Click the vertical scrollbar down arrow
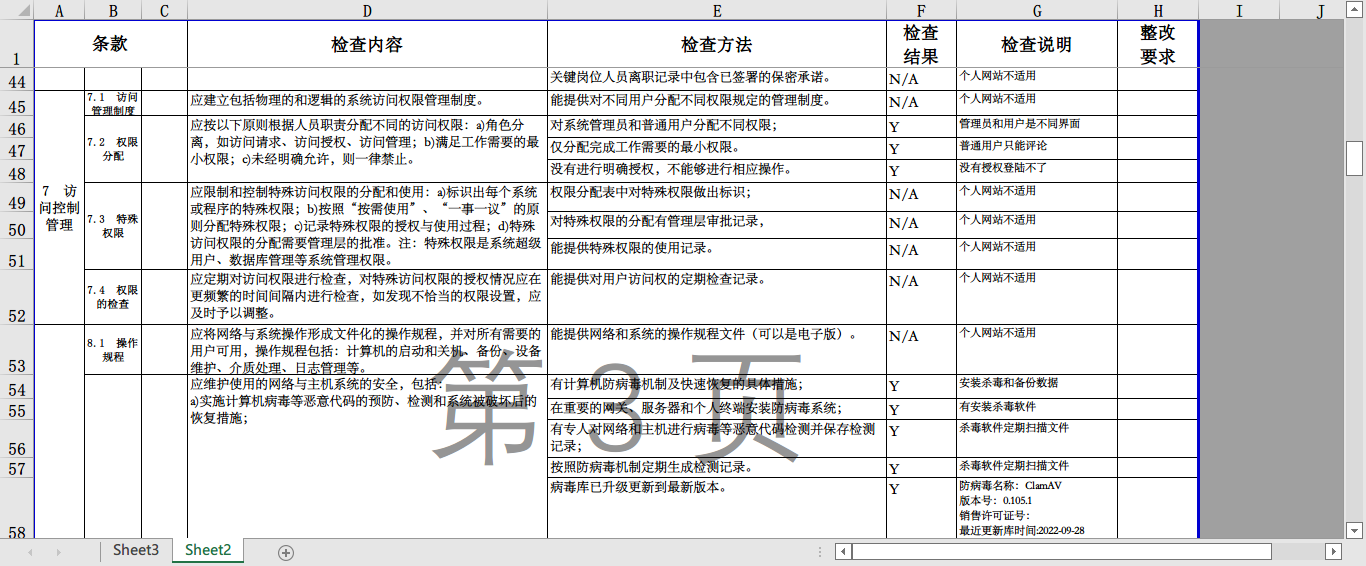 click(1355, 530)
